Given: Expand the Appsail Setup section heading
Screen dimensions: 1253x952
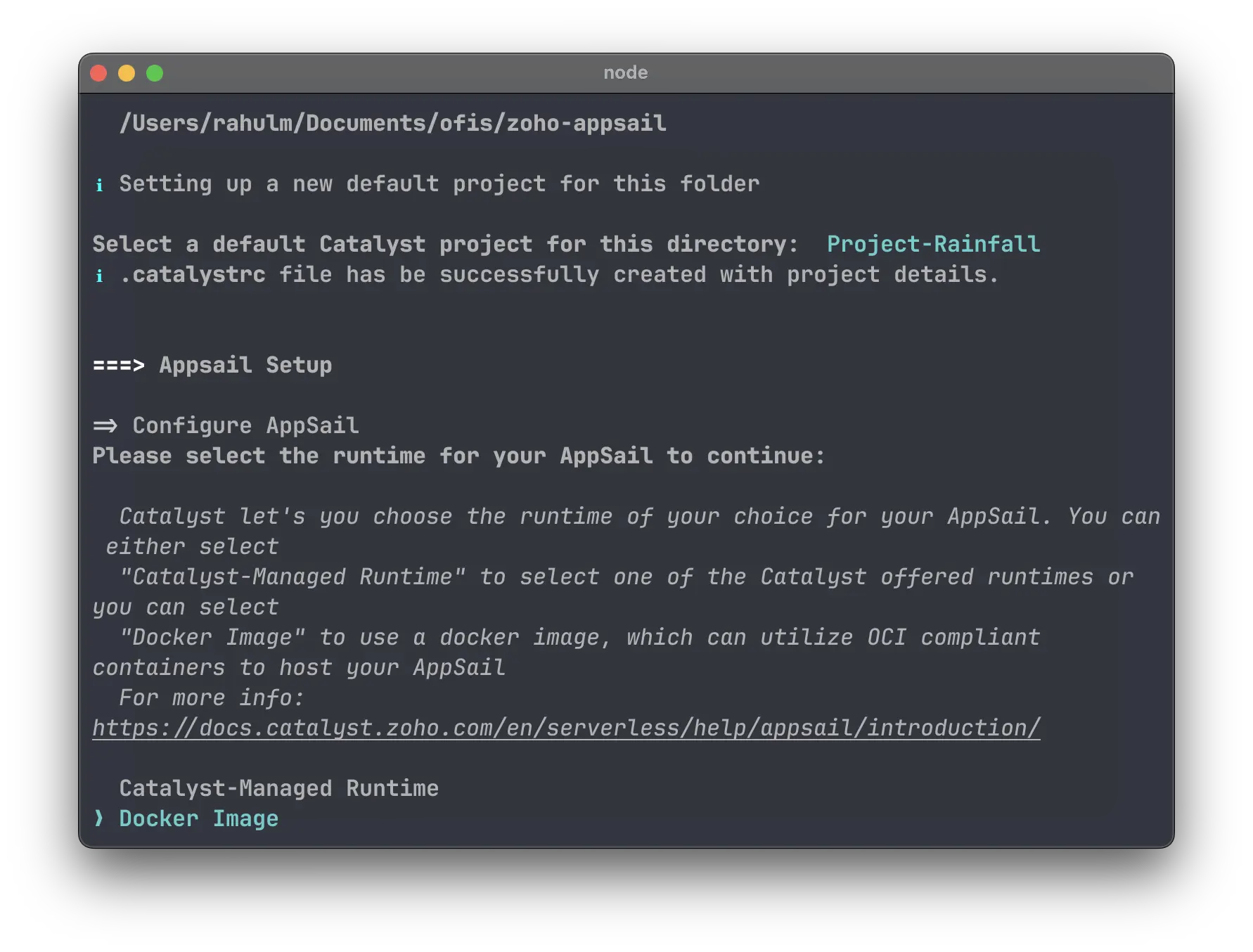Looking at the screenshot, I should pyautogui.click(x=245, y=365).
